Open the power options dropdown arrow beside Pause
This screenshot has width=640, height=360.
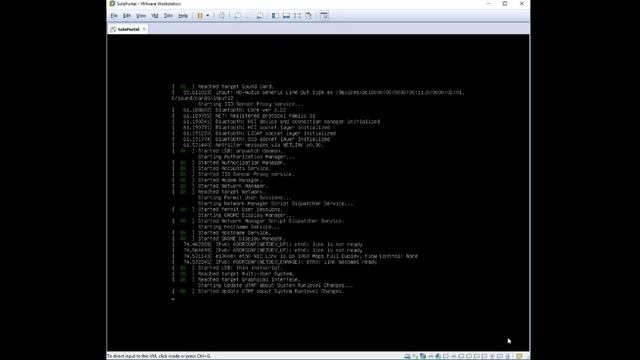208,16
